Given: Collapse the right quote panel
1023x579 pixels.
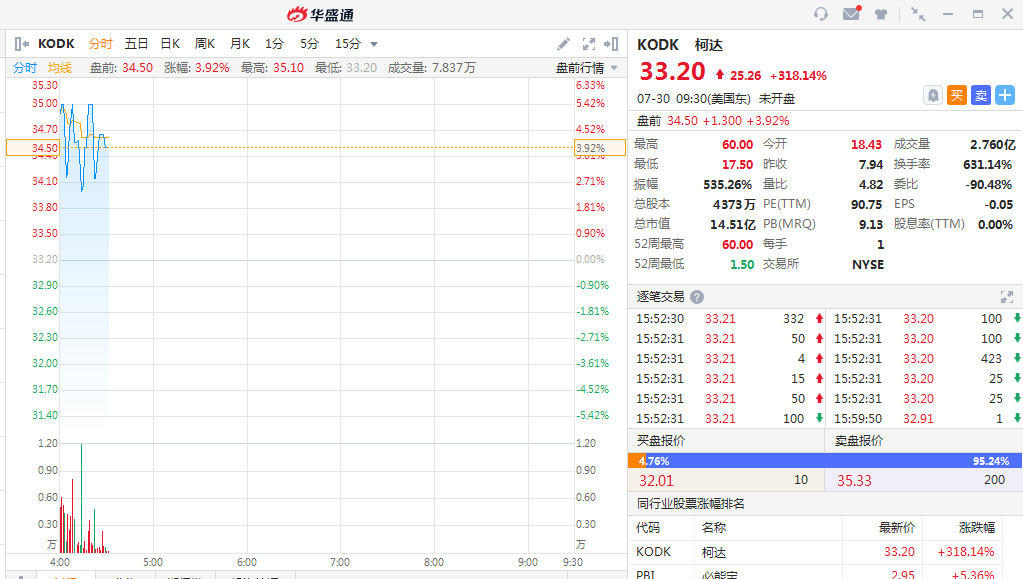Looking at the screenshot, I should [x=611, y=44].
